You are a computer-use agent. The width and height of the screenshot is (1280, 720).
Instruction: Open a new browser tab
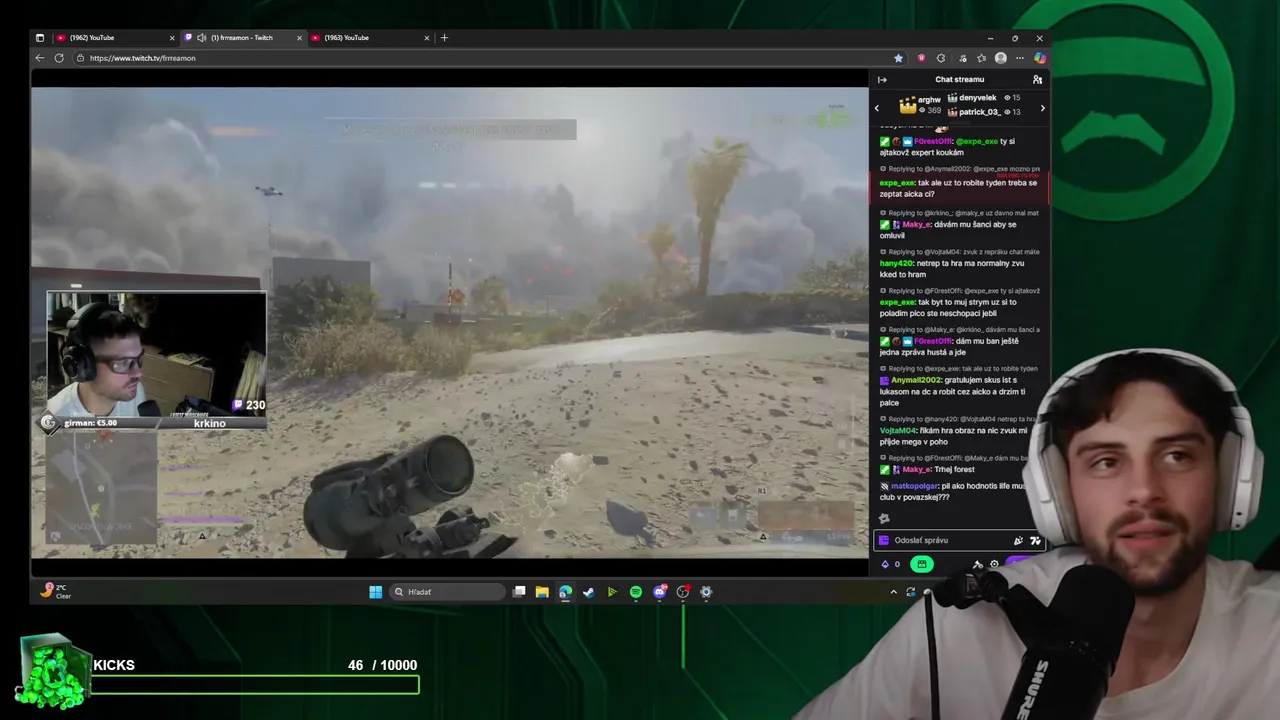pos(444,38)
